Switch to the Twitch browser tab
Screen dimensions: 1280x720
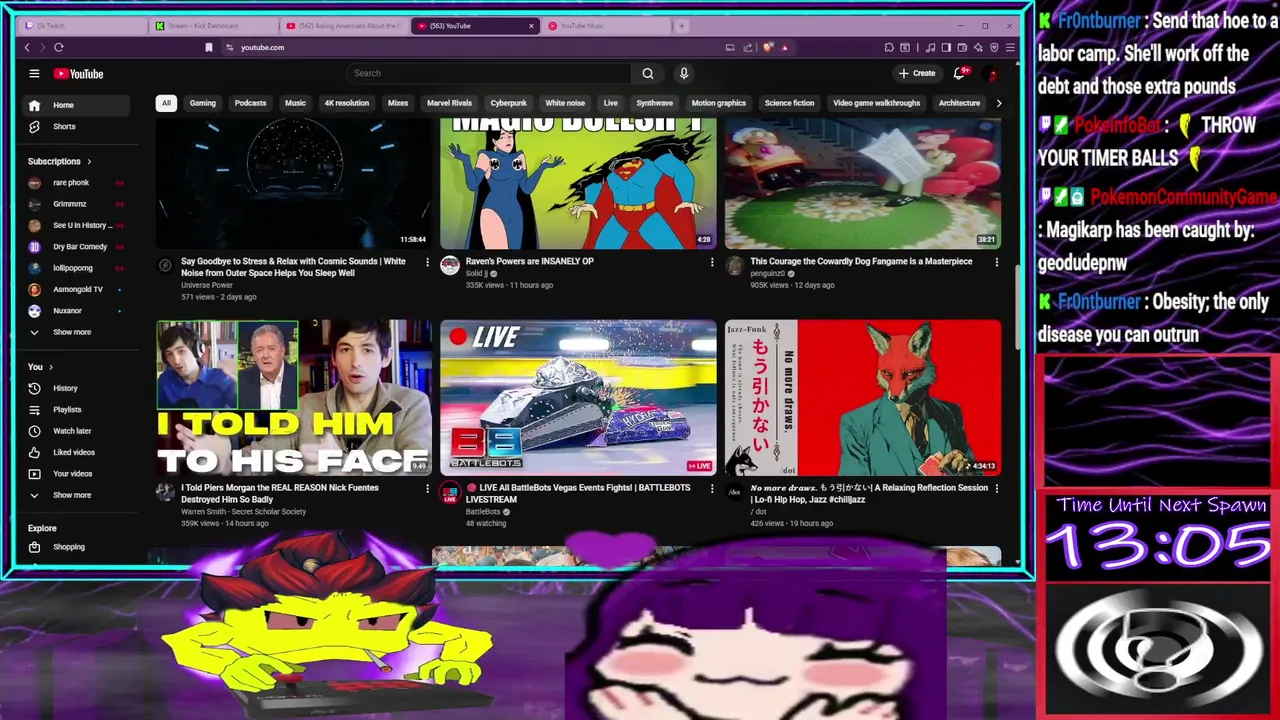pyautogui.click(x=83, y=26)
